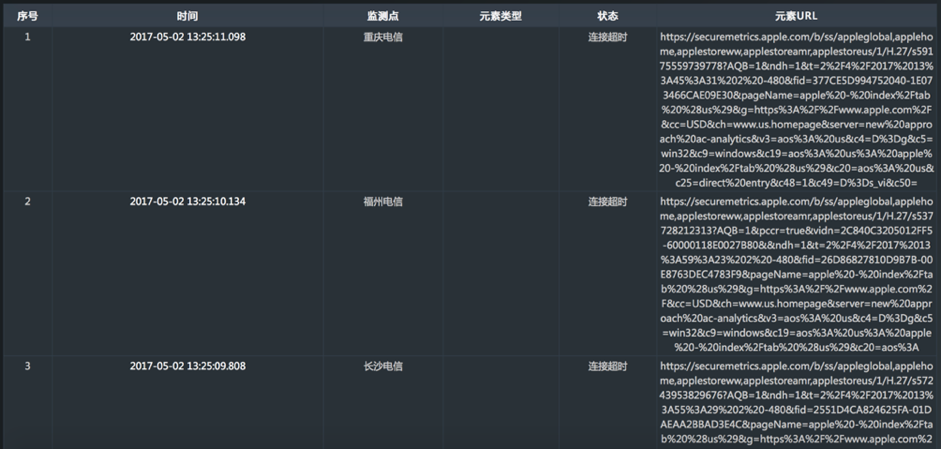Open the securemetrics URL in row 3

[796, 403]
